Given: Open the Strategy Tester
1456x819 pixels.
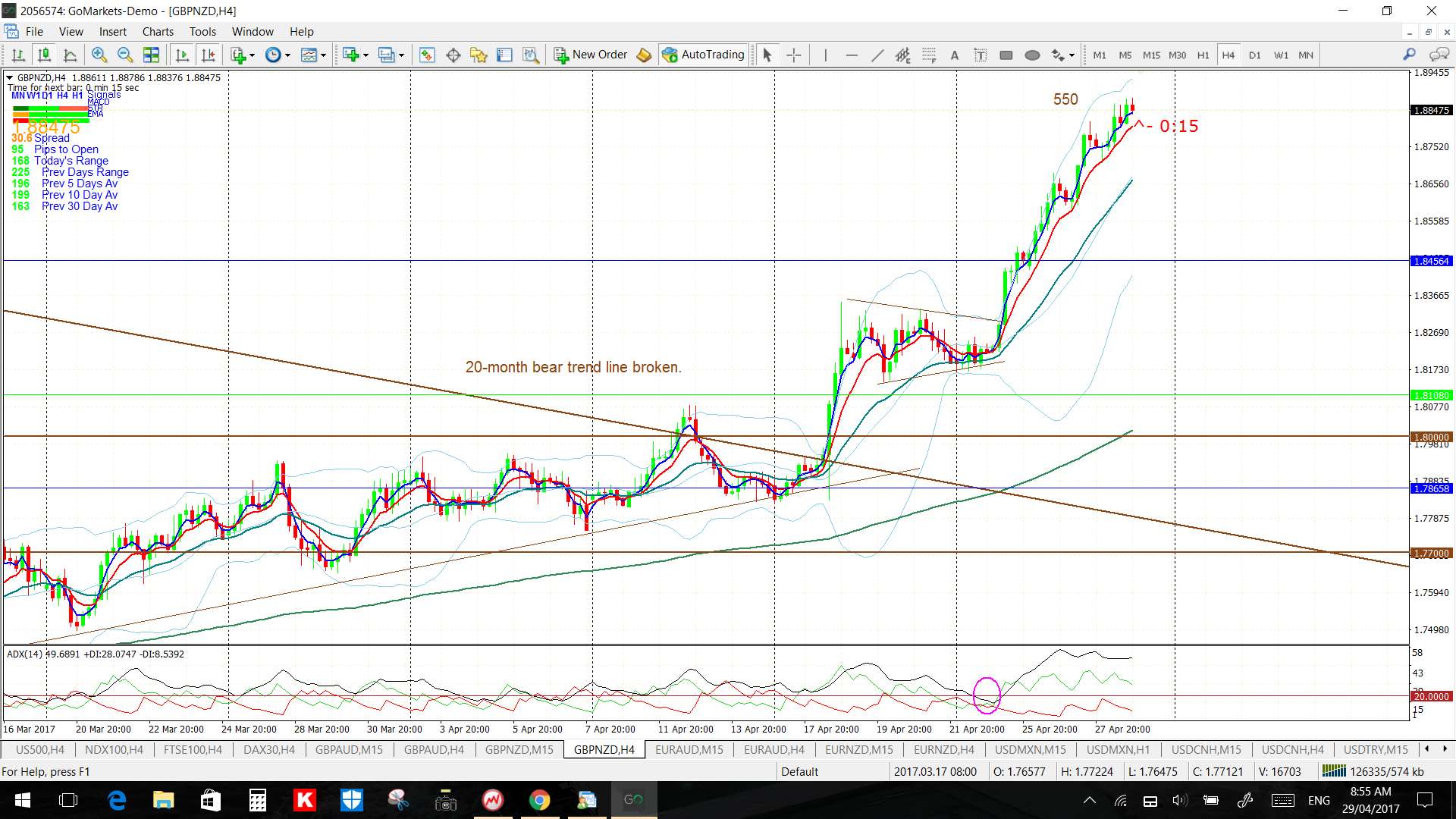Looking at the screenshot, I should (x=531, y=55).
